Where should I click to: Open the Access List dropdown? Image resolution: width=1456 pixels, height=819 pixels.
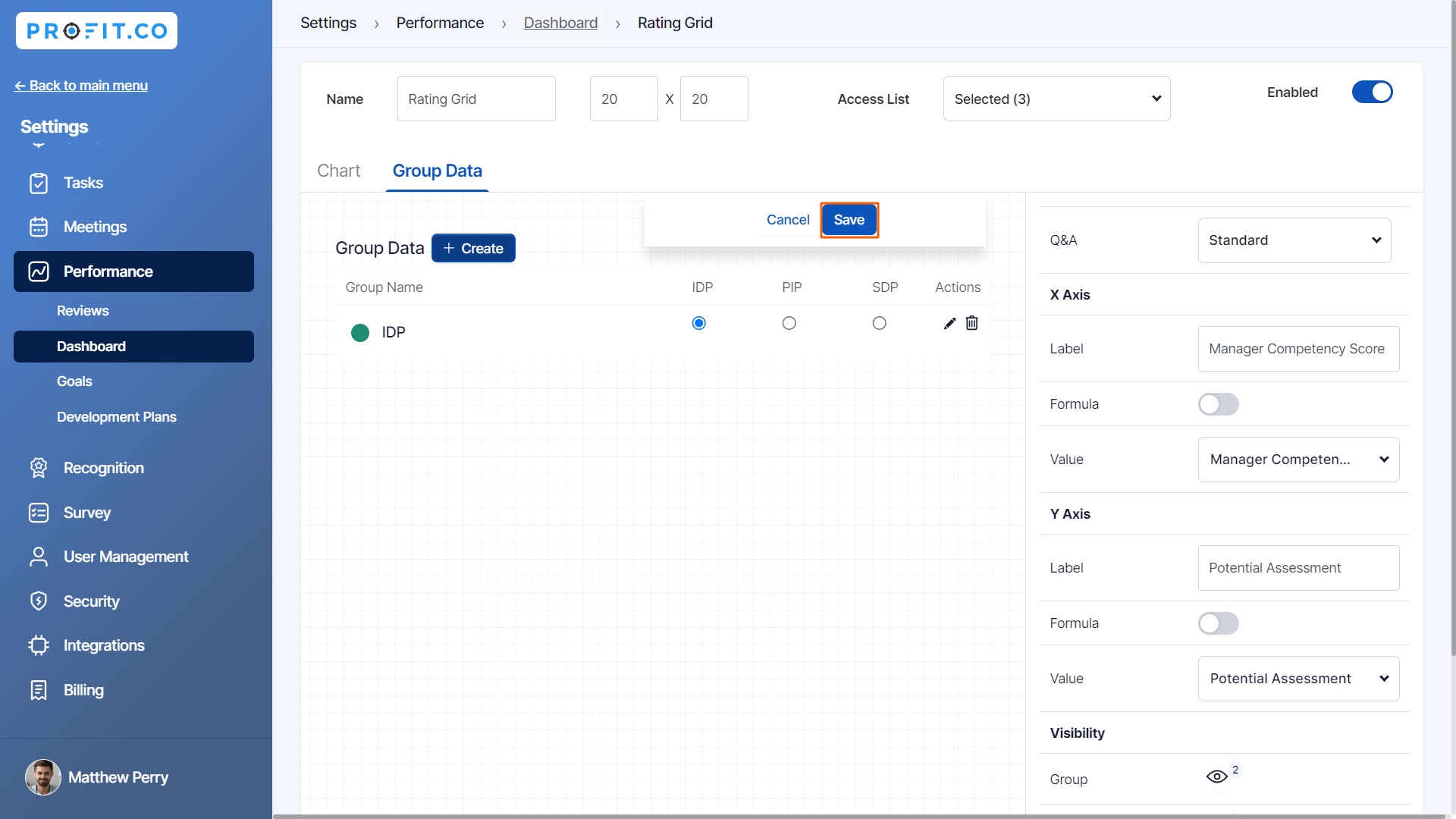coord(1057,99)
